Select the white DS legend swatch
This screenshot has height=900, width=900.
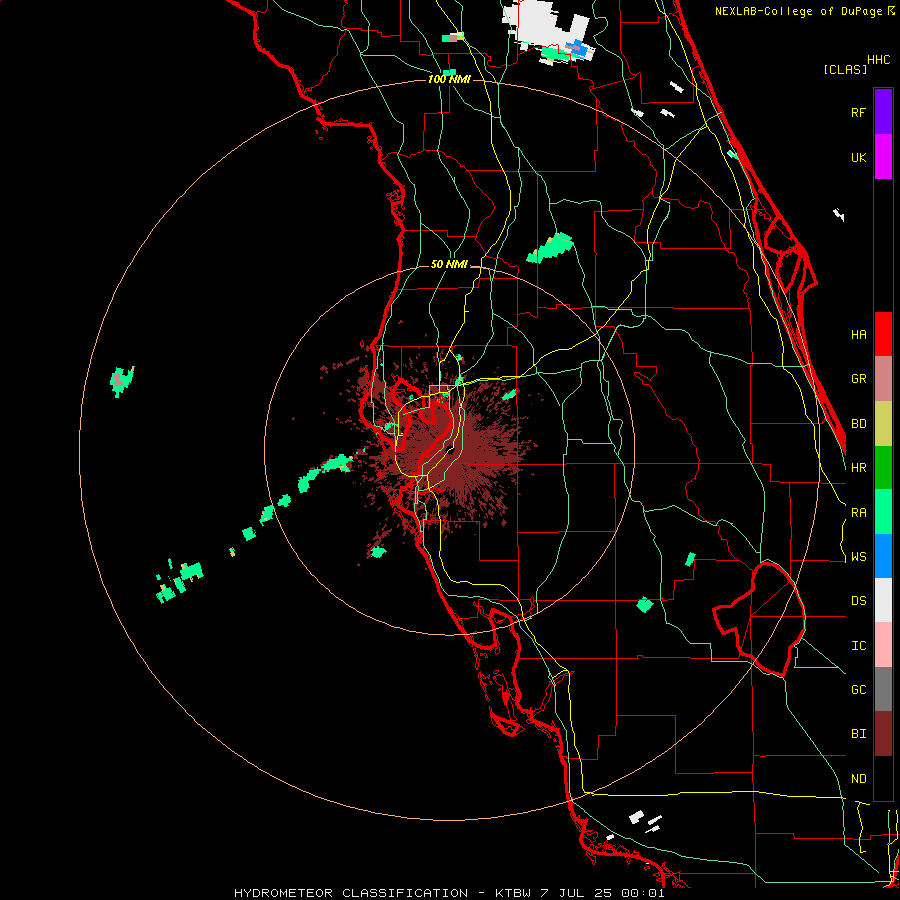pos(883,600)
